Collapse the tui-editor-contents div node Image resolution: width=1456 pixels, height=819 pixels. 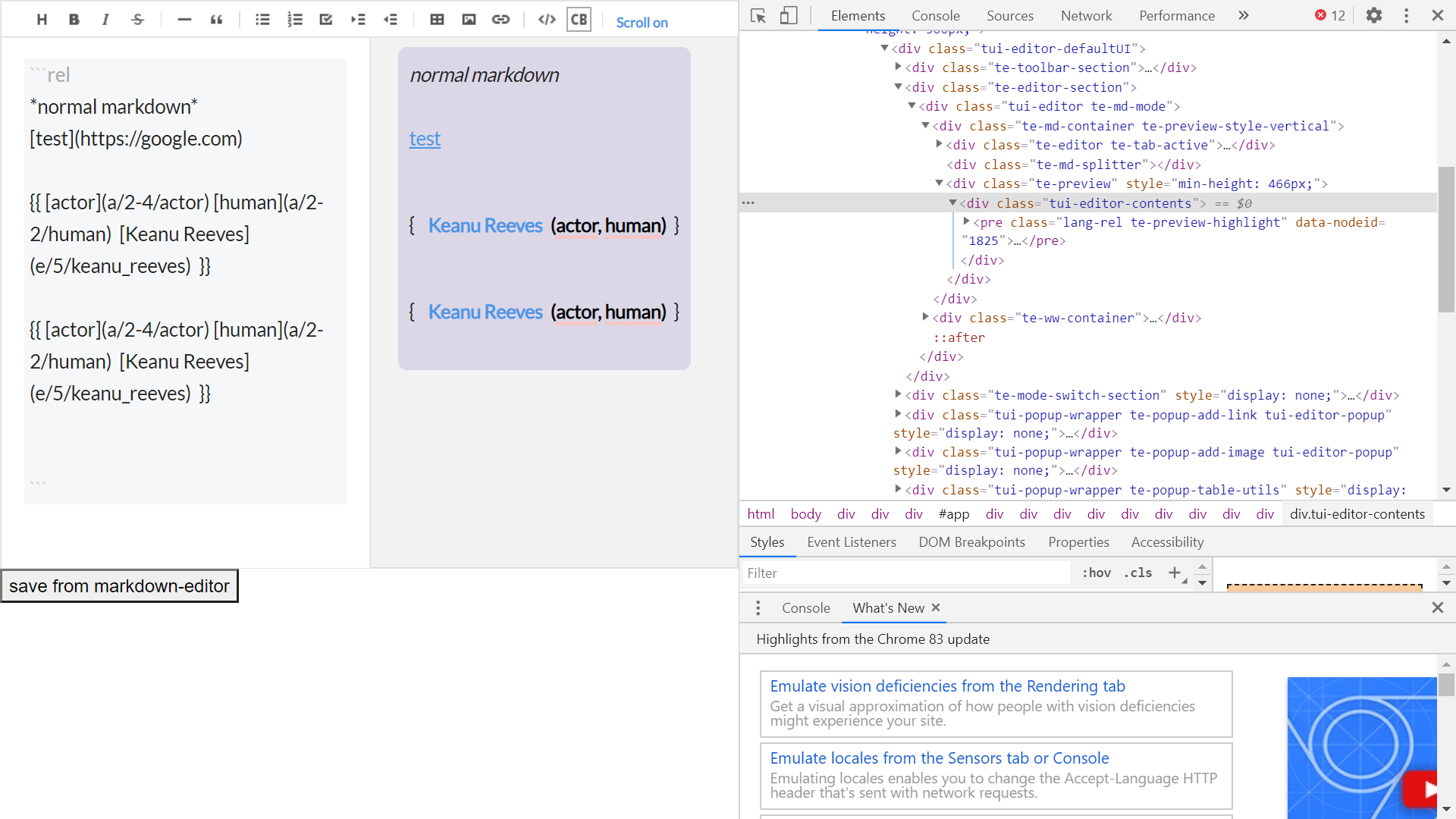point(952,202)
